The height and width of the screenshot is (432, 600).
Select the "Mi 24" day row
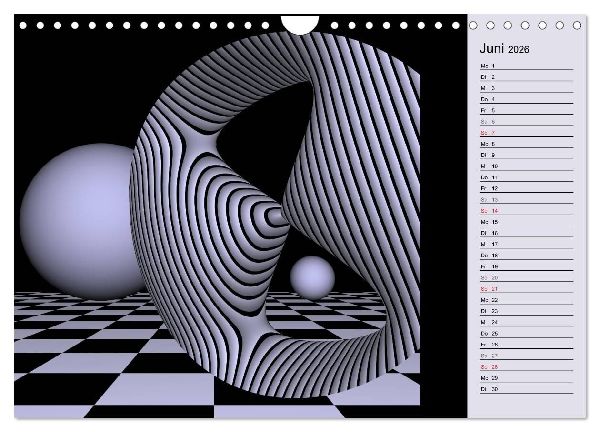click(527, 322)
